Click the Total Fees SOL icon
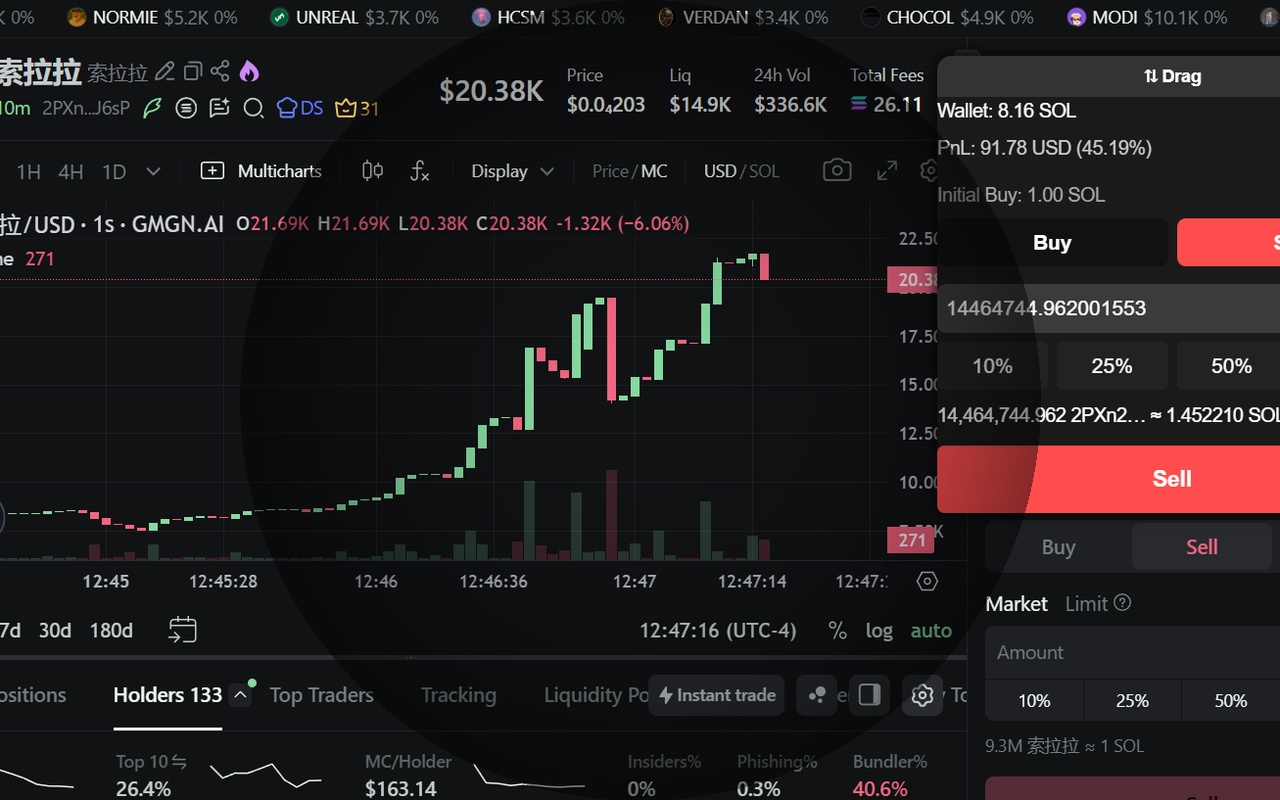Viewport: 1280px width, 800px height. coord(858,104)
